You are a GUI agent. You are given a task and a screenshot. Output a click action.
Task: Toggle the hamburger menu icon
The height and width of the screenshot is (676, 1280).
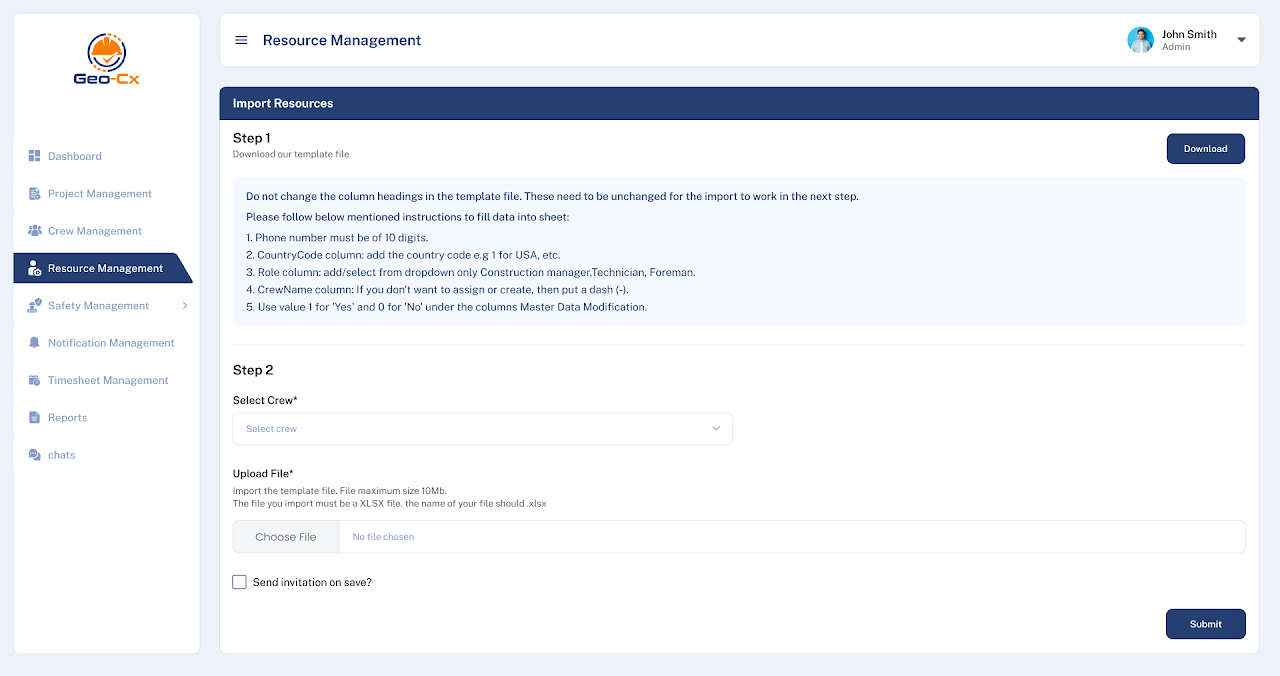click(x=241, y=40)
